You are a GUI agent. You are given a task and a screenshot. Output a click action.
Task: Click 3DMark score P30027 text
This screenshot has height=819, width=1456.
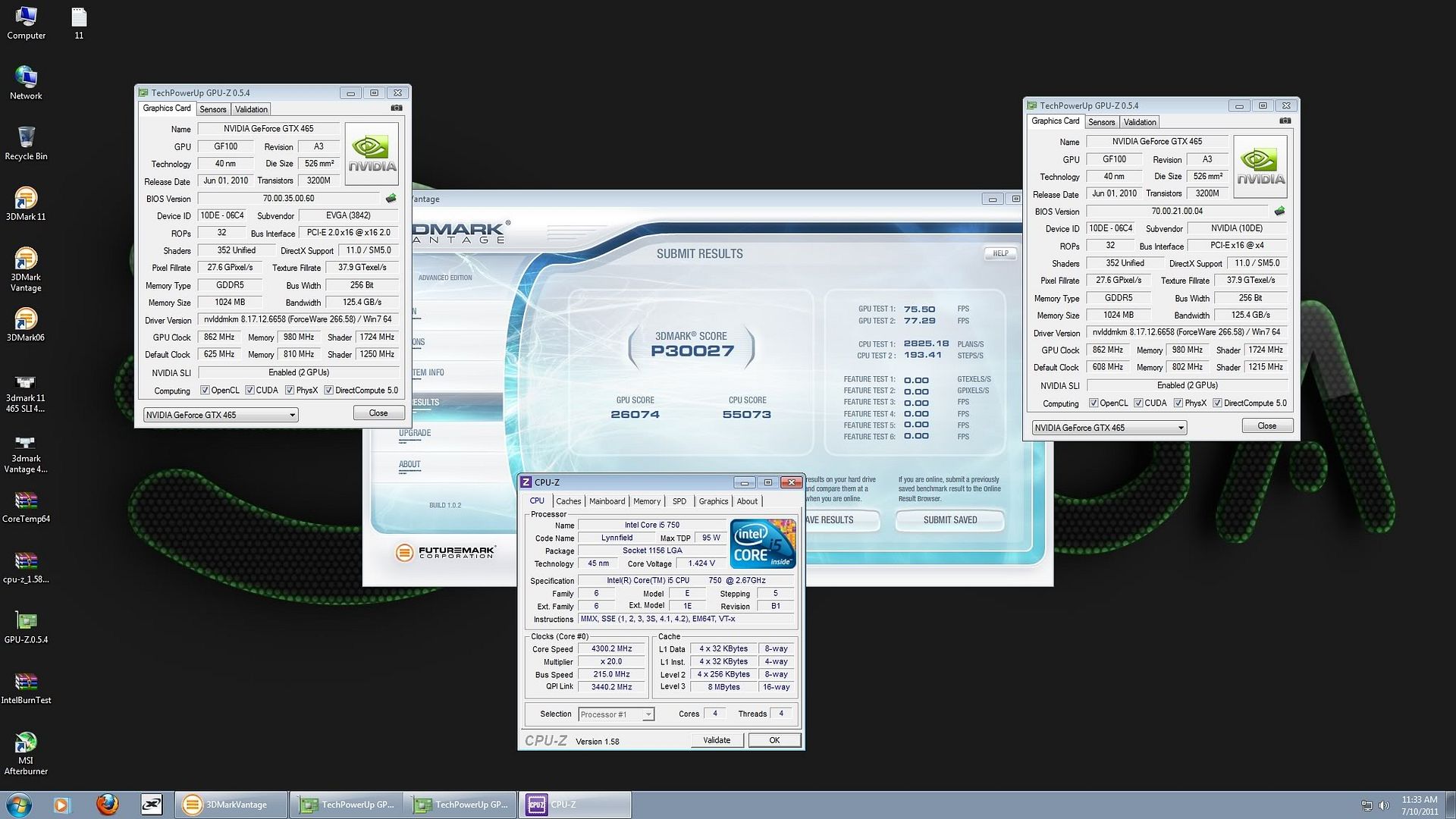[x=692, y=351]
